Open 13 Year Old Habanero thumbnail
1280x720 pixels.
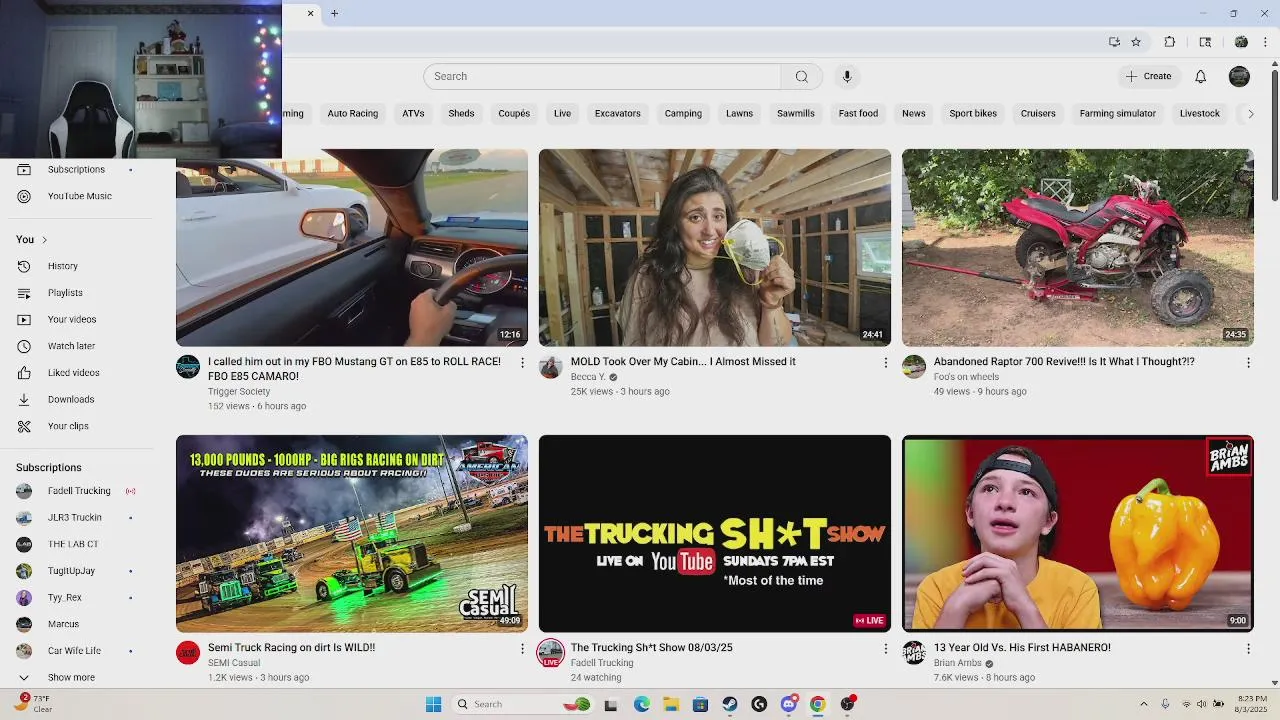pyautogui.click(x=1078, y=533)
